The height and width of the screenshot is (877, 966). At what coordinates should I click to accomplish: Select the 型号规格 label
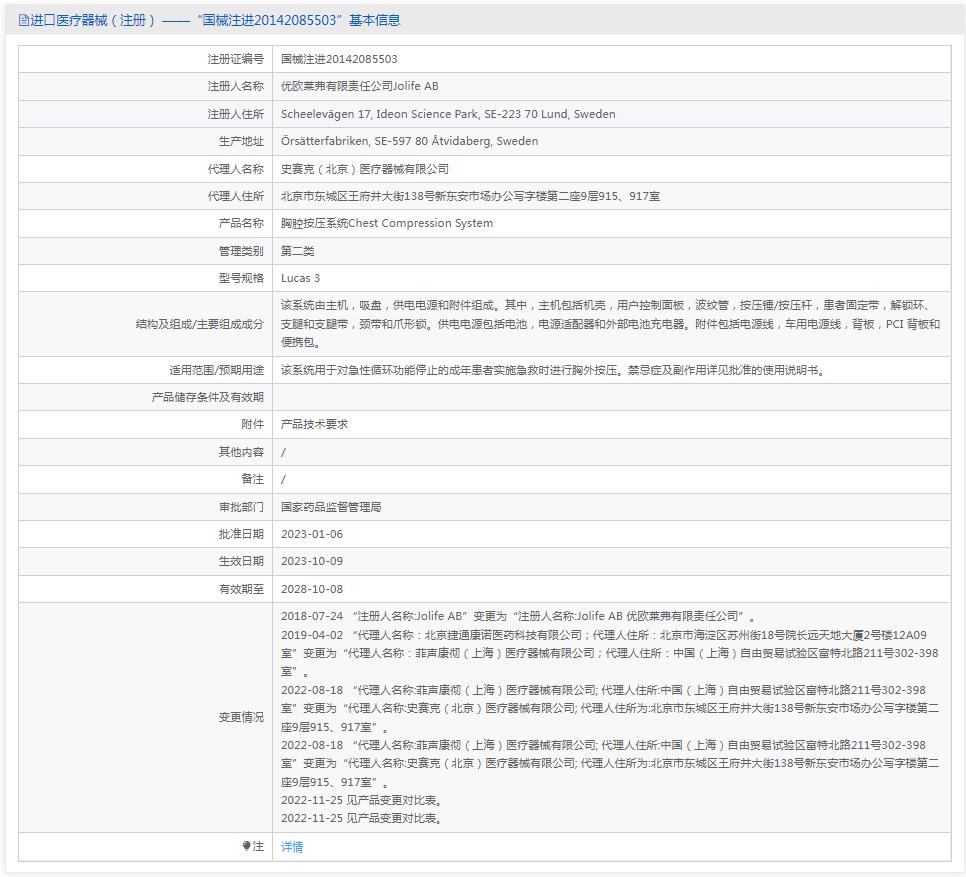pyautogui.click(x=241, y=278)
